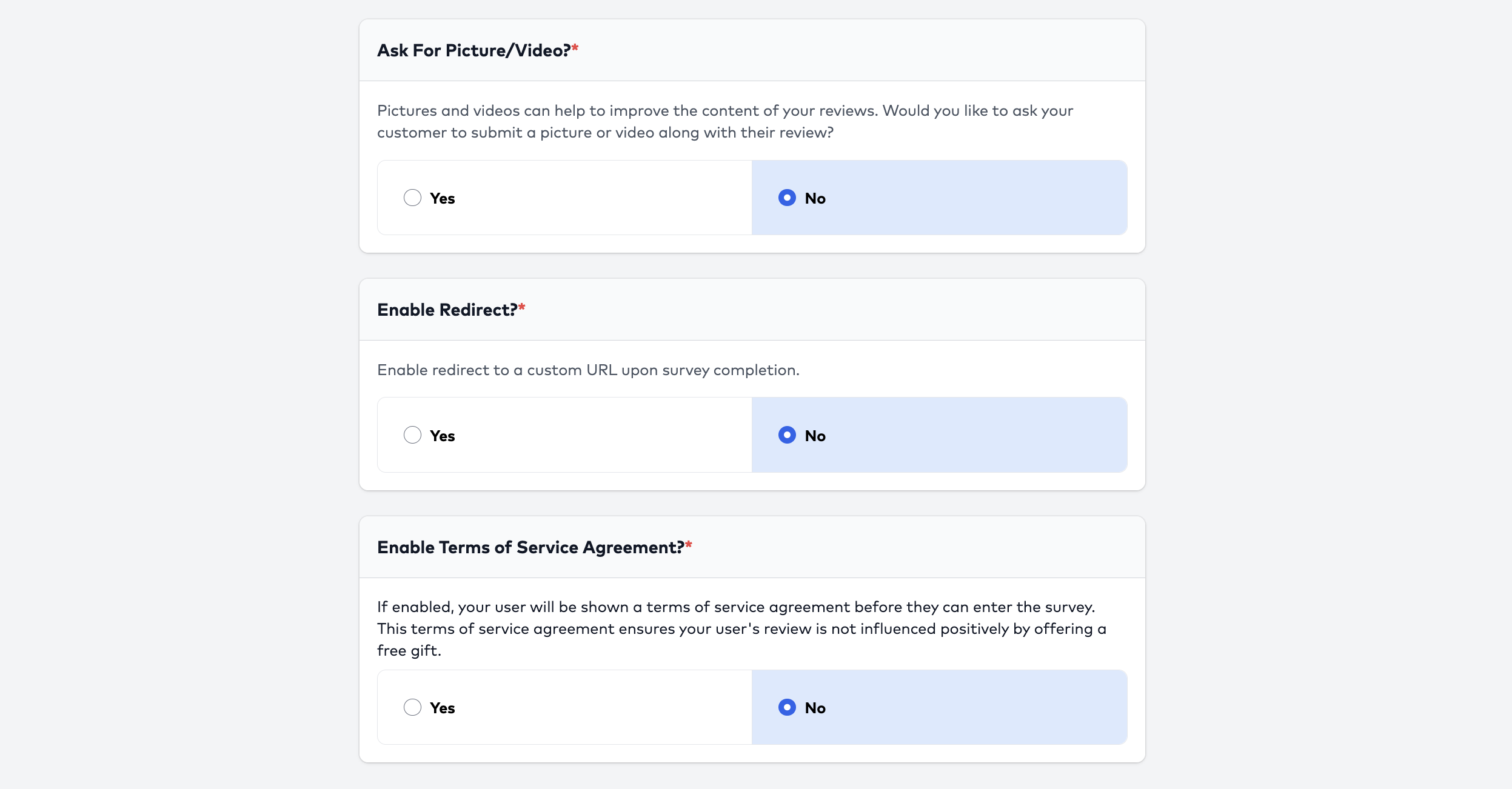This screenshot has width=1512, height=789.
Task: Click the pictures and videos description text
Action: (725, 121)
